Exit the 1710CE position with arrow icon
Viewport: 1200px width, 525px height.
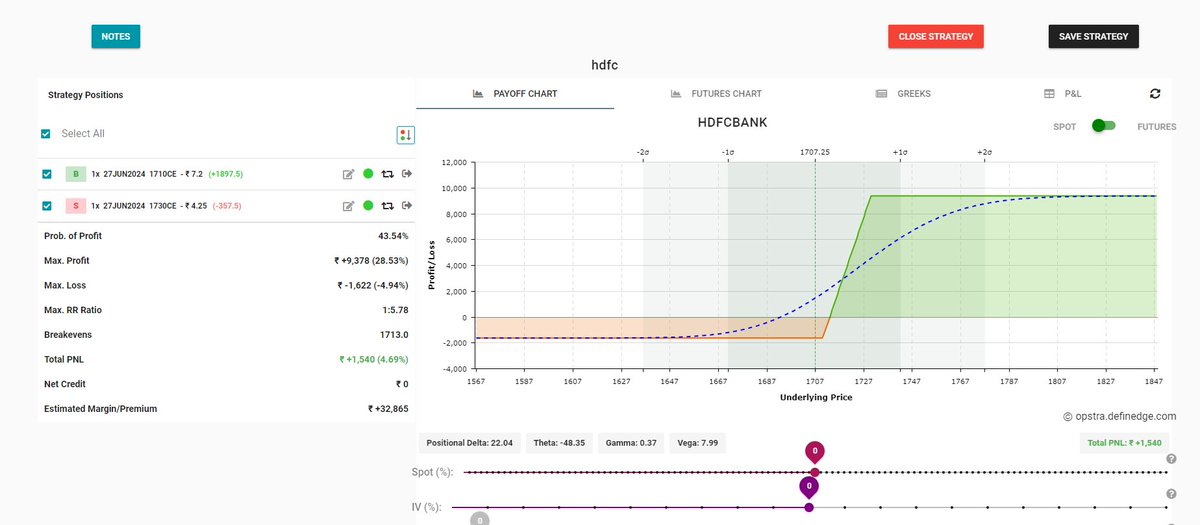407,174
